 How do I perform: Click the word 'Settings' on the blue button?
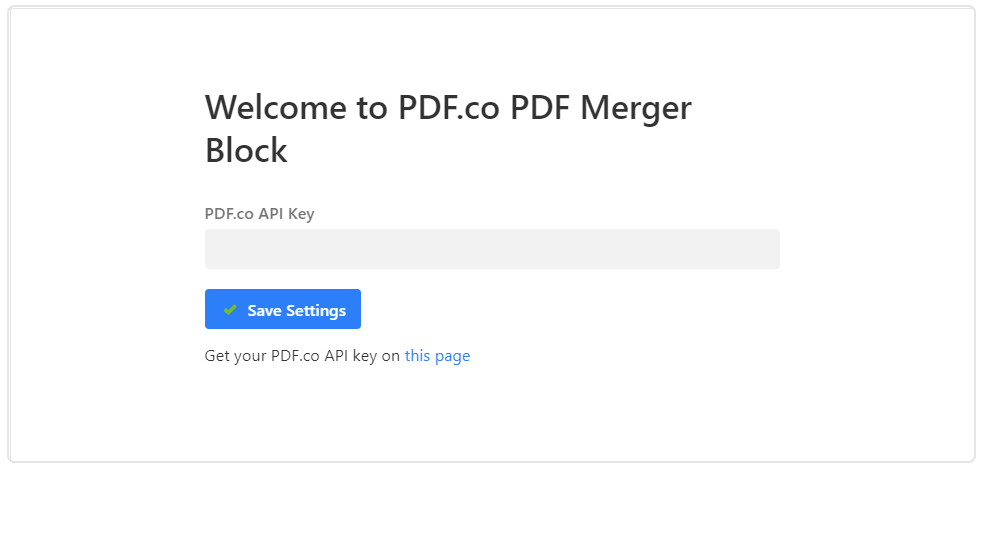(316, 311)
